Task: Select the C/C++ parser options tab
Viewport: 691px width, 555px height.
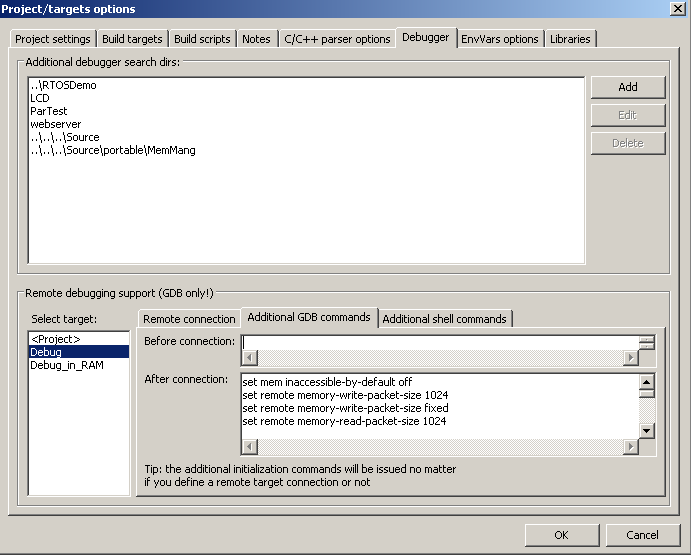Action: [x=337, y=39]
